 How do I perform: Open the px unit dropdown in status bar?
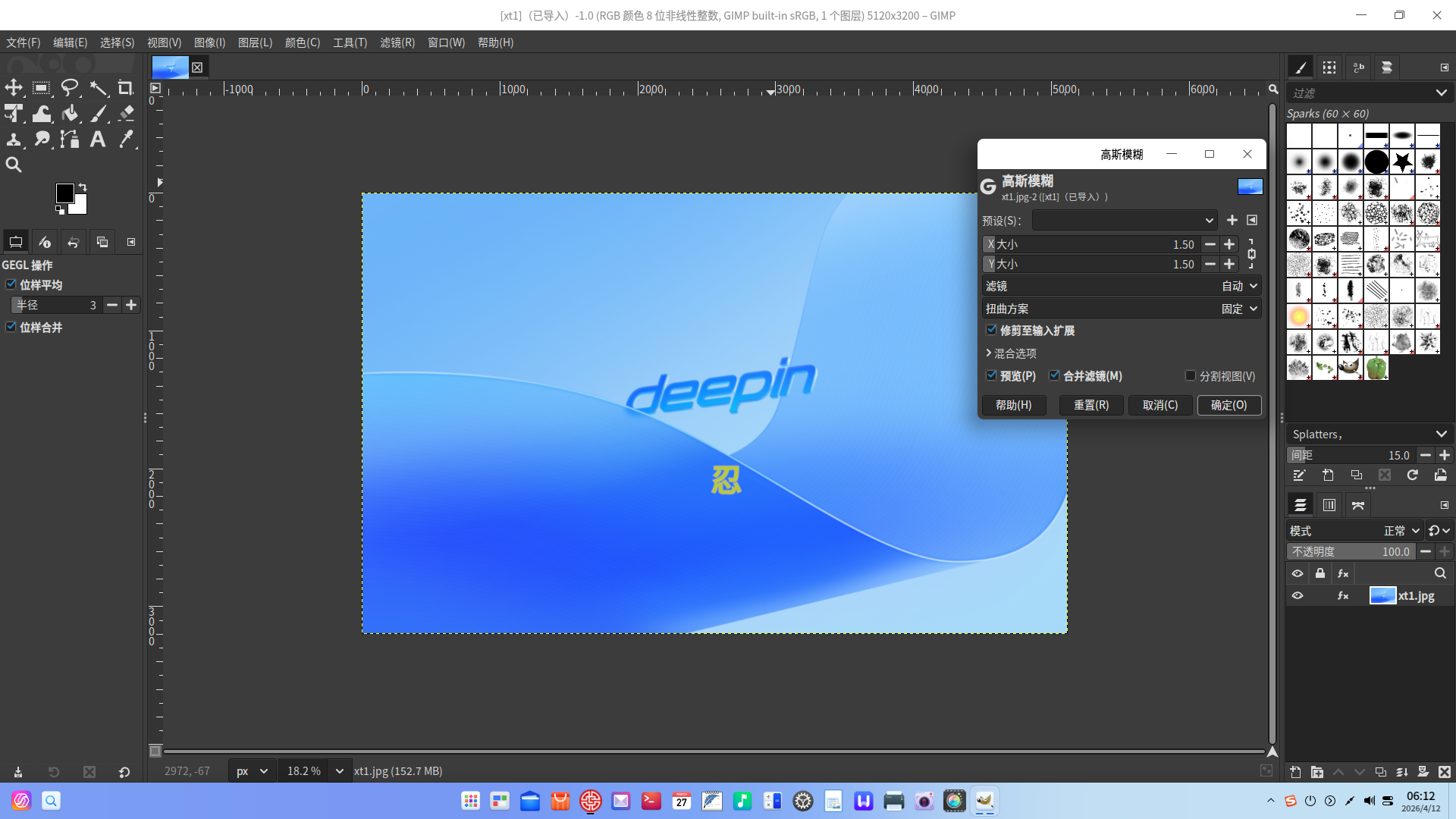253,770
